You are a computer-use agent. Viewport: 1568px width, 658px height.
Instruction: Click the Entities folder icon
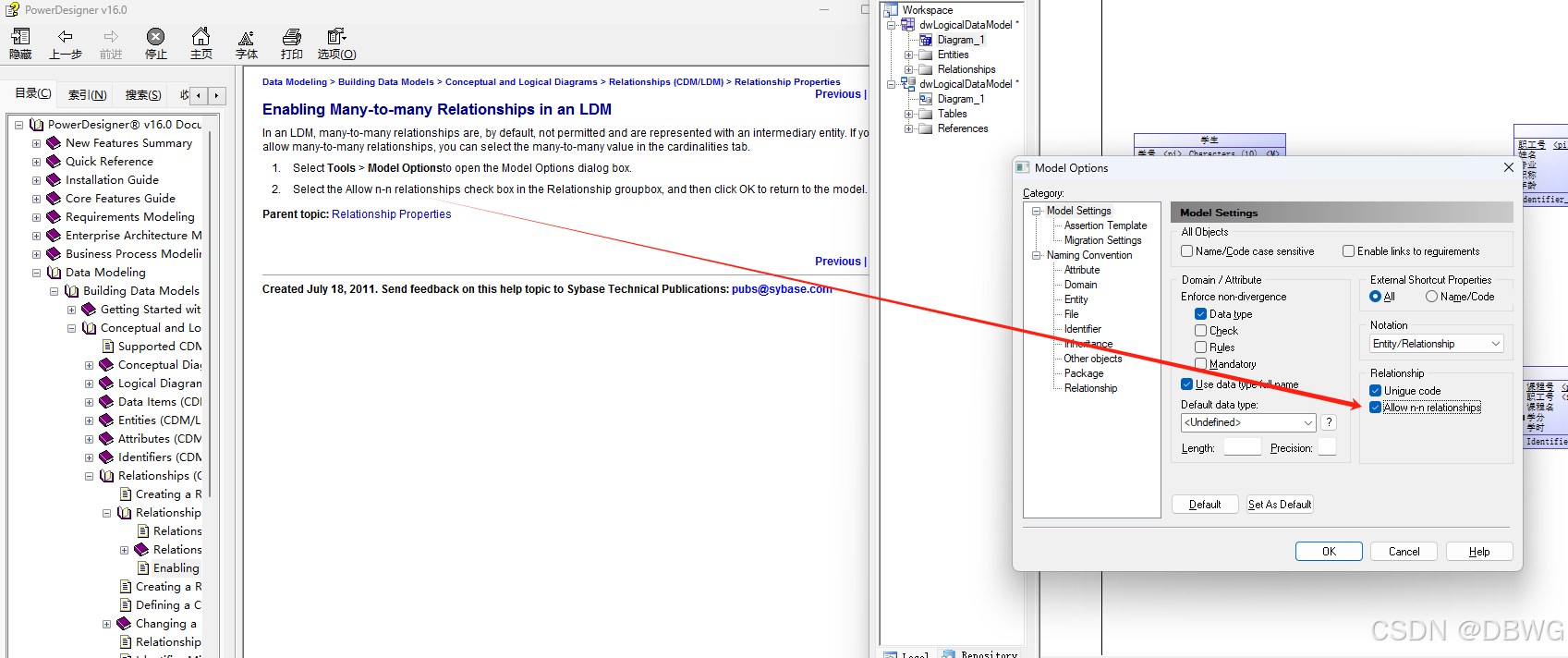[x=925, y=55]
